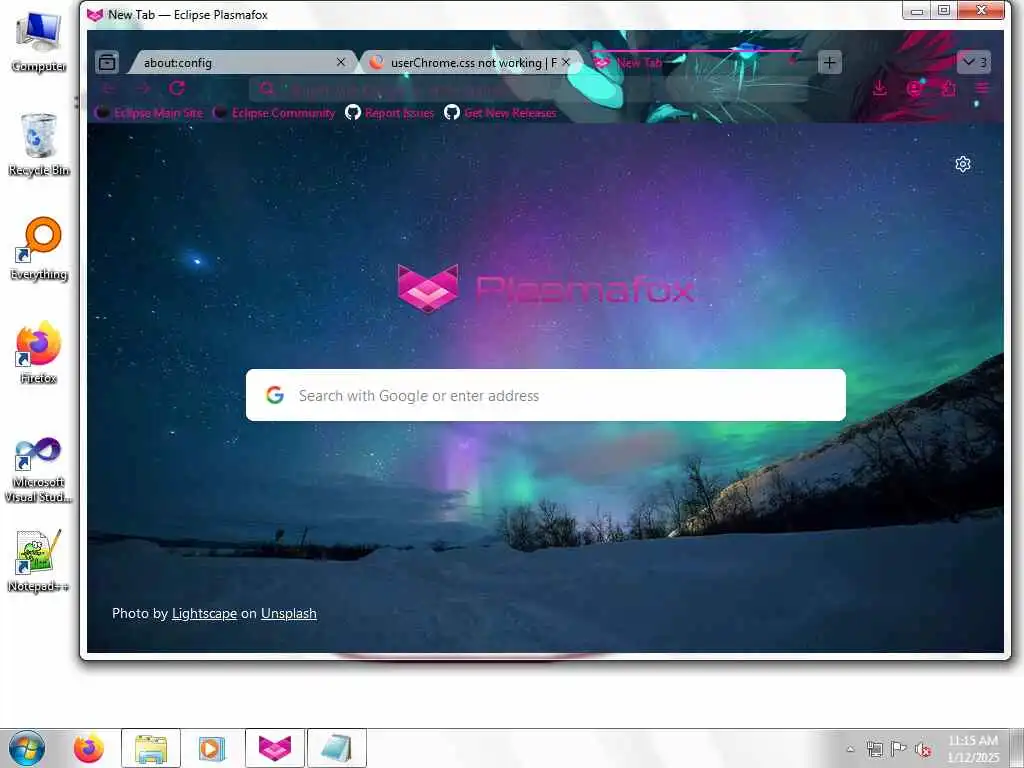
Task: Open the Firefox View icon left of tabs
Action: pos(107,62)
